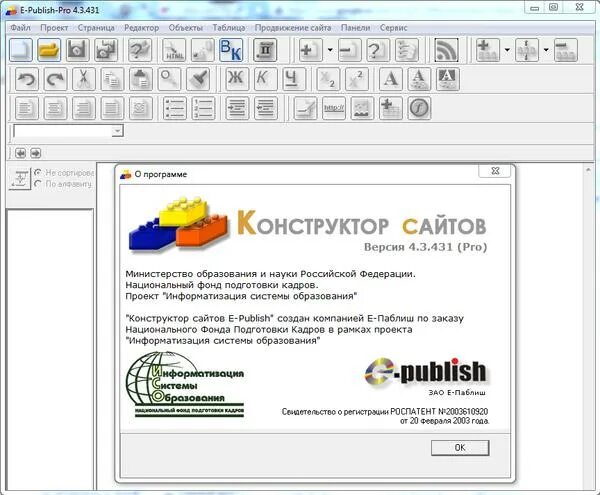Viewport: 600px width, 495px height.
Task: Open the Файл menu
Action: pyautogui.click(x=20, y=28)
